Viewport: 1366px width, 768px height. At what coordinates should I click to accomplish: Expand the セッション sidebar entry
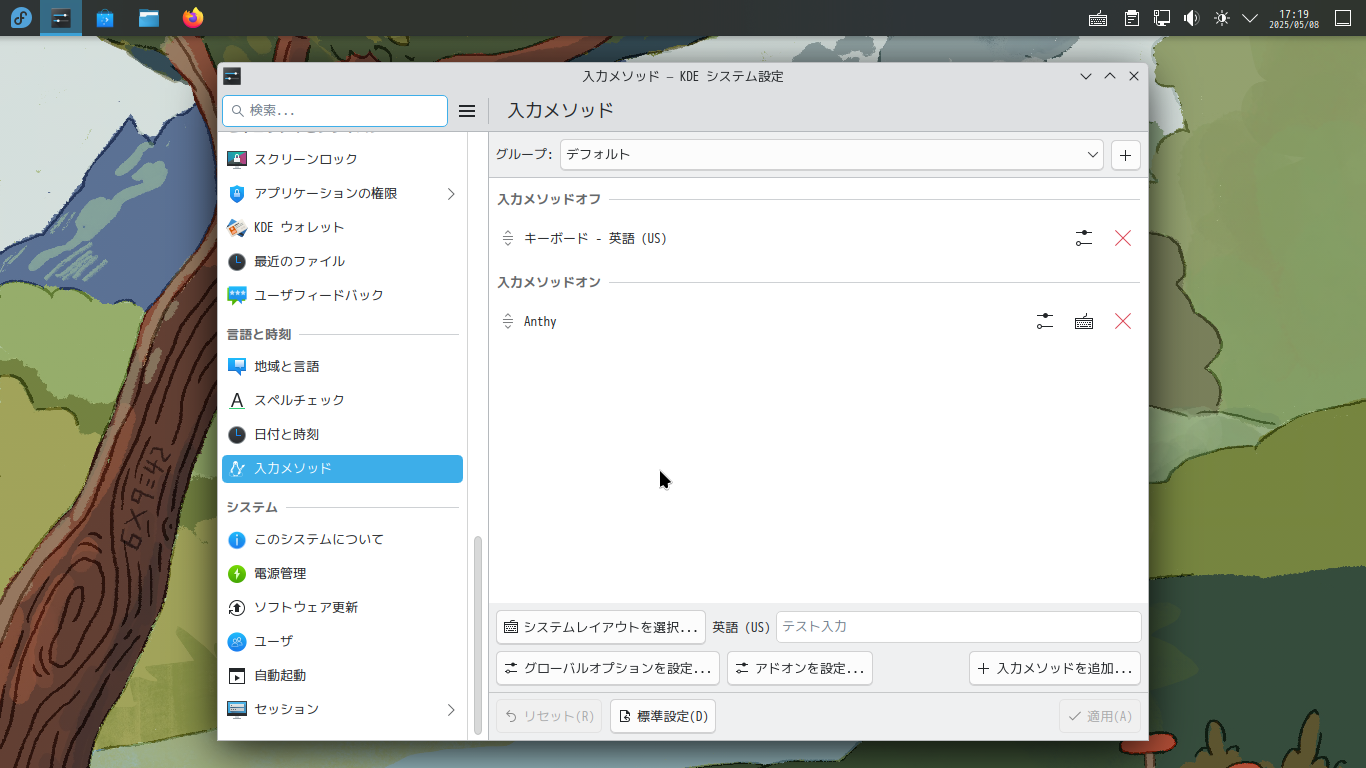coord(342,709)
